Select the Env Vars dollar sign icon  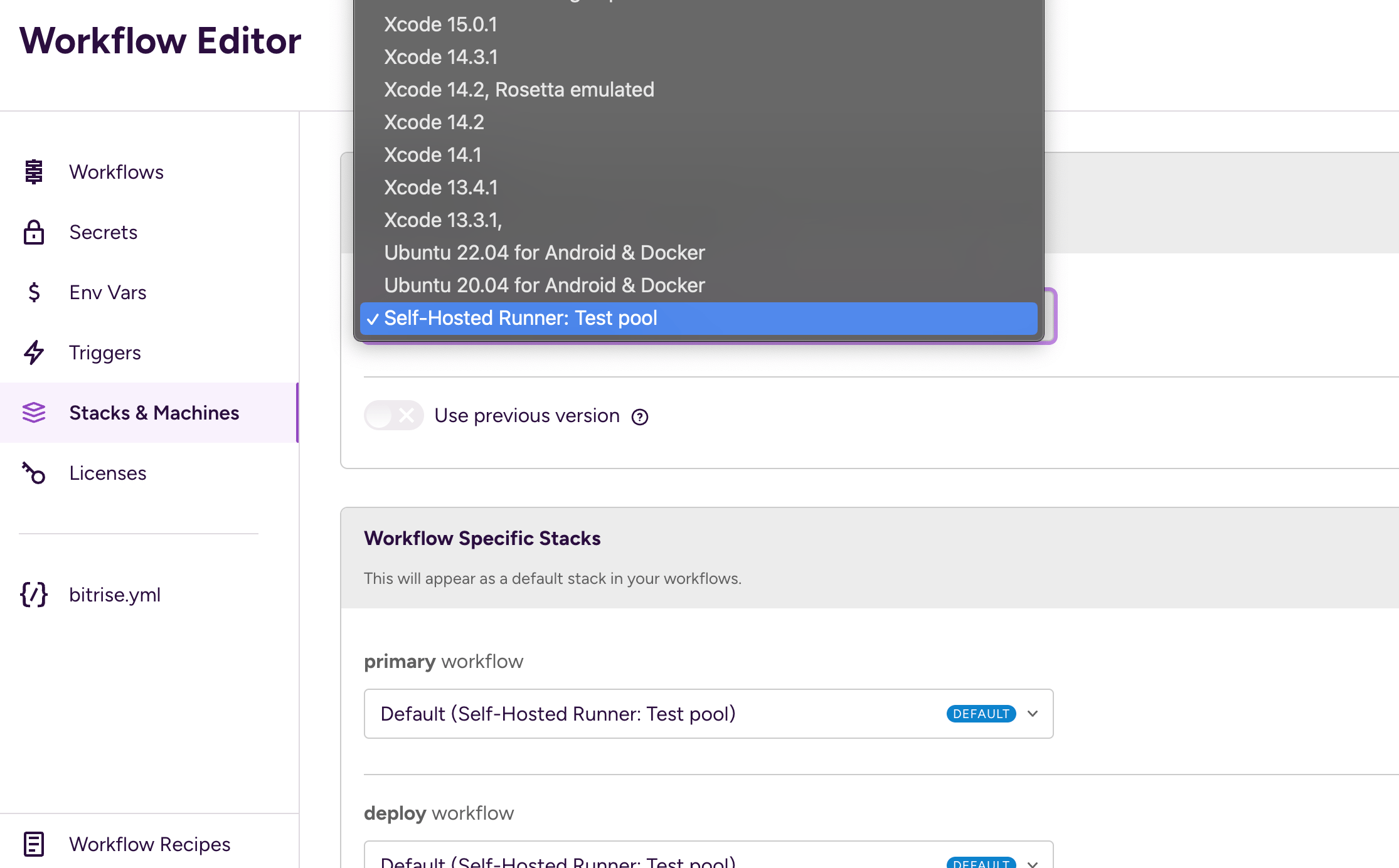35,292
